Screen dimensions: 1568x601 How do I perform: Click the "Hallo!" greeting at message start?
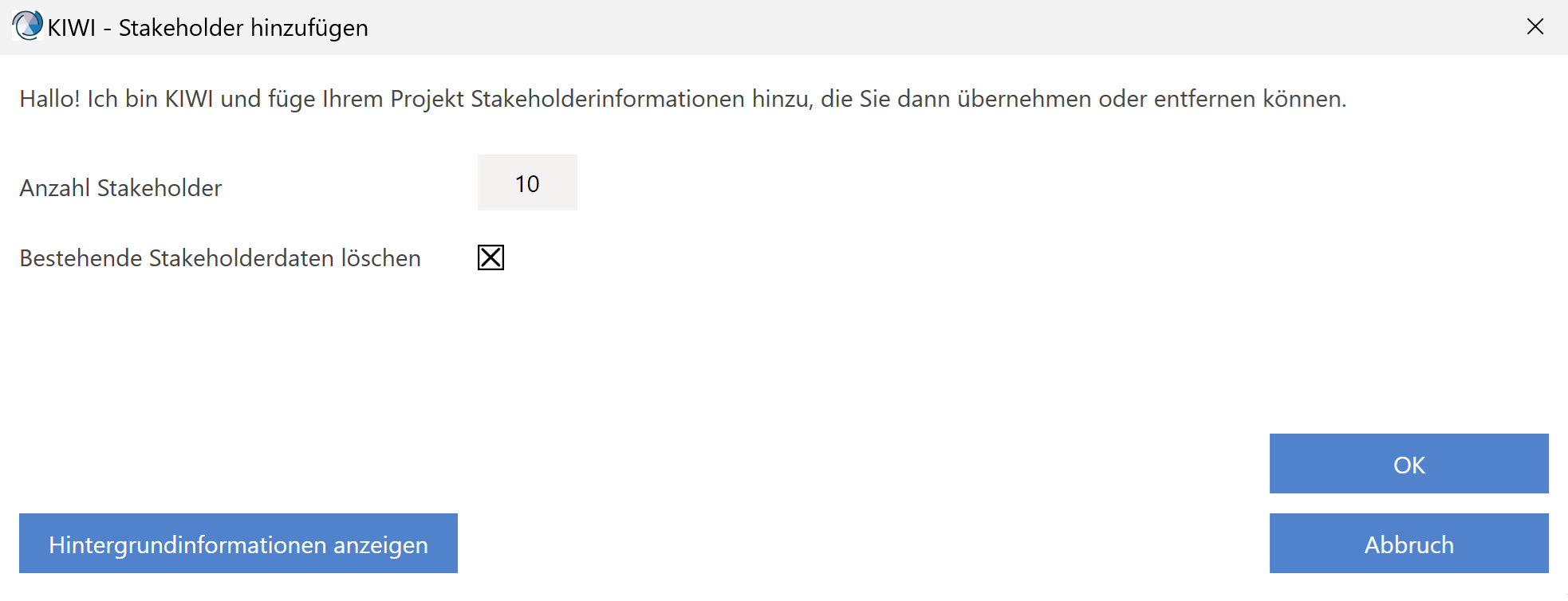point(49,99)
